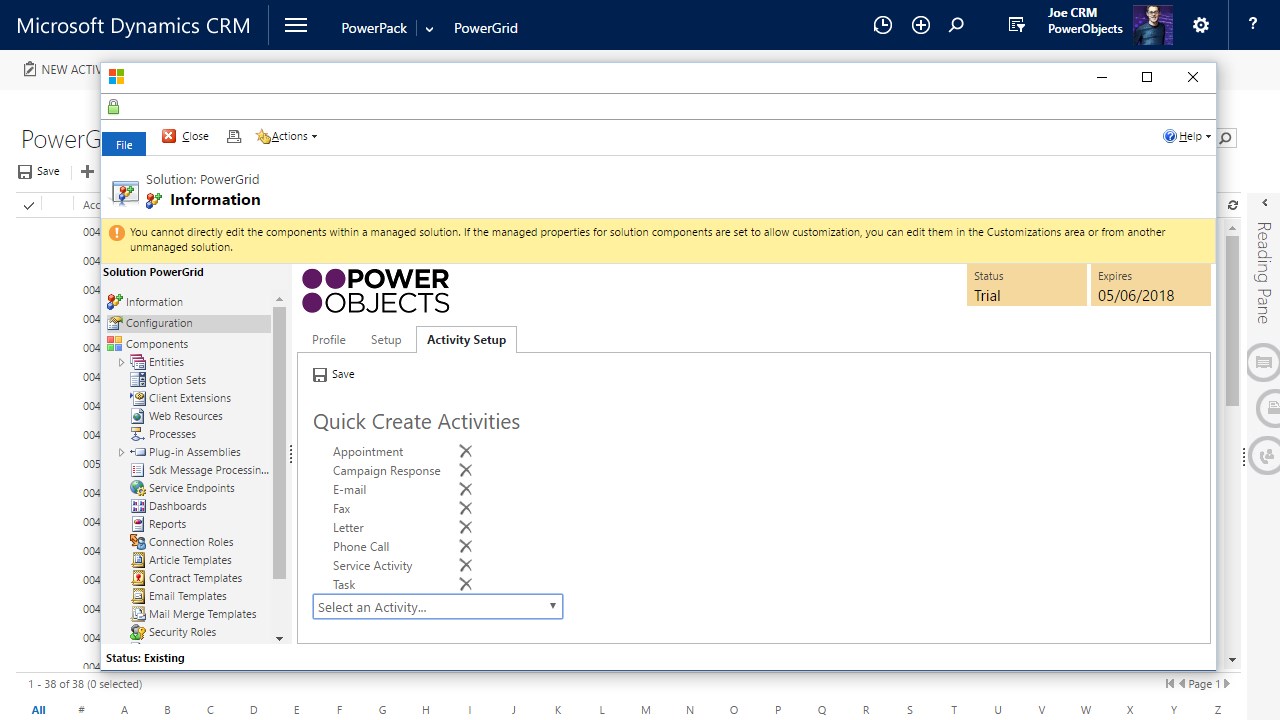The width and height of the screenshot is (1280, 720).
Task: Collapse the Reading Pane chevron
Action: [x=1264, y=203]
